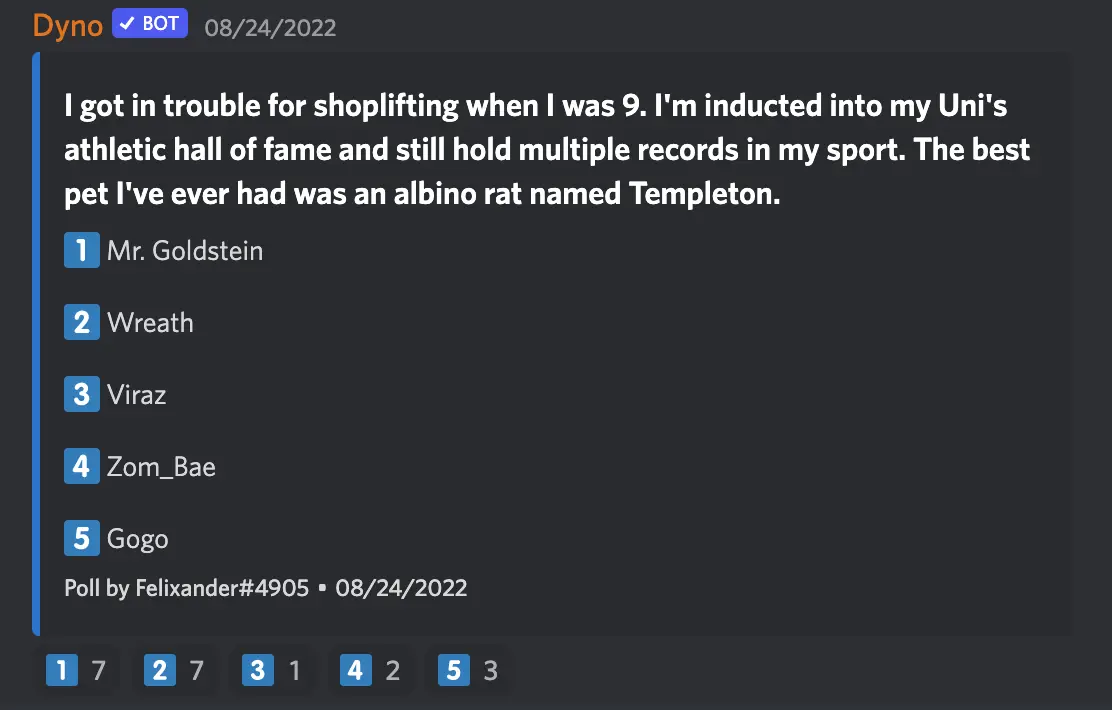The height and width of the screenshot is (710, 1112).
Task: Vote using the reaction 4 button
Action: [370, 670]
